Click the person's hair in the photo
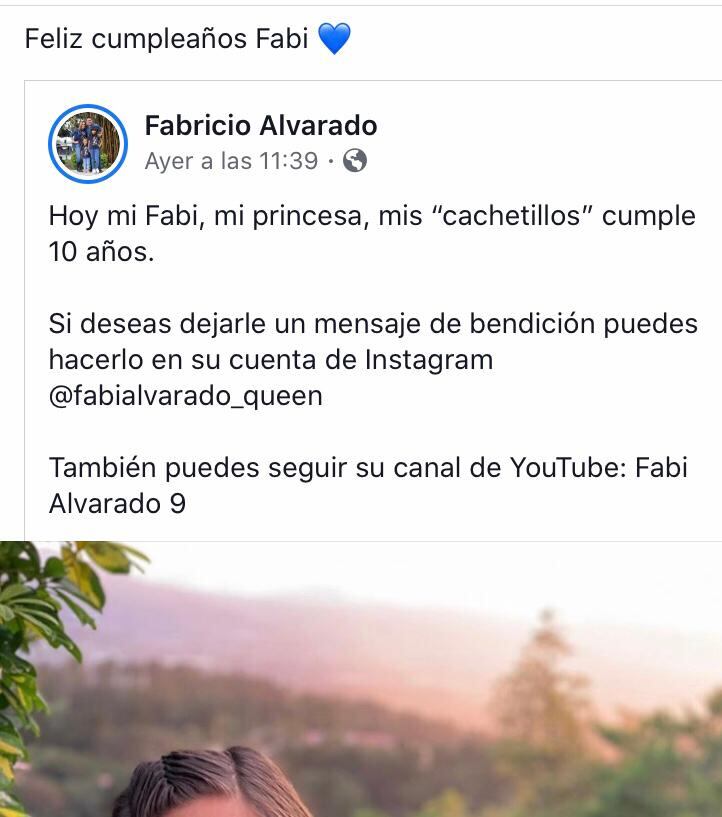722x817 pixels. point(214,782)
